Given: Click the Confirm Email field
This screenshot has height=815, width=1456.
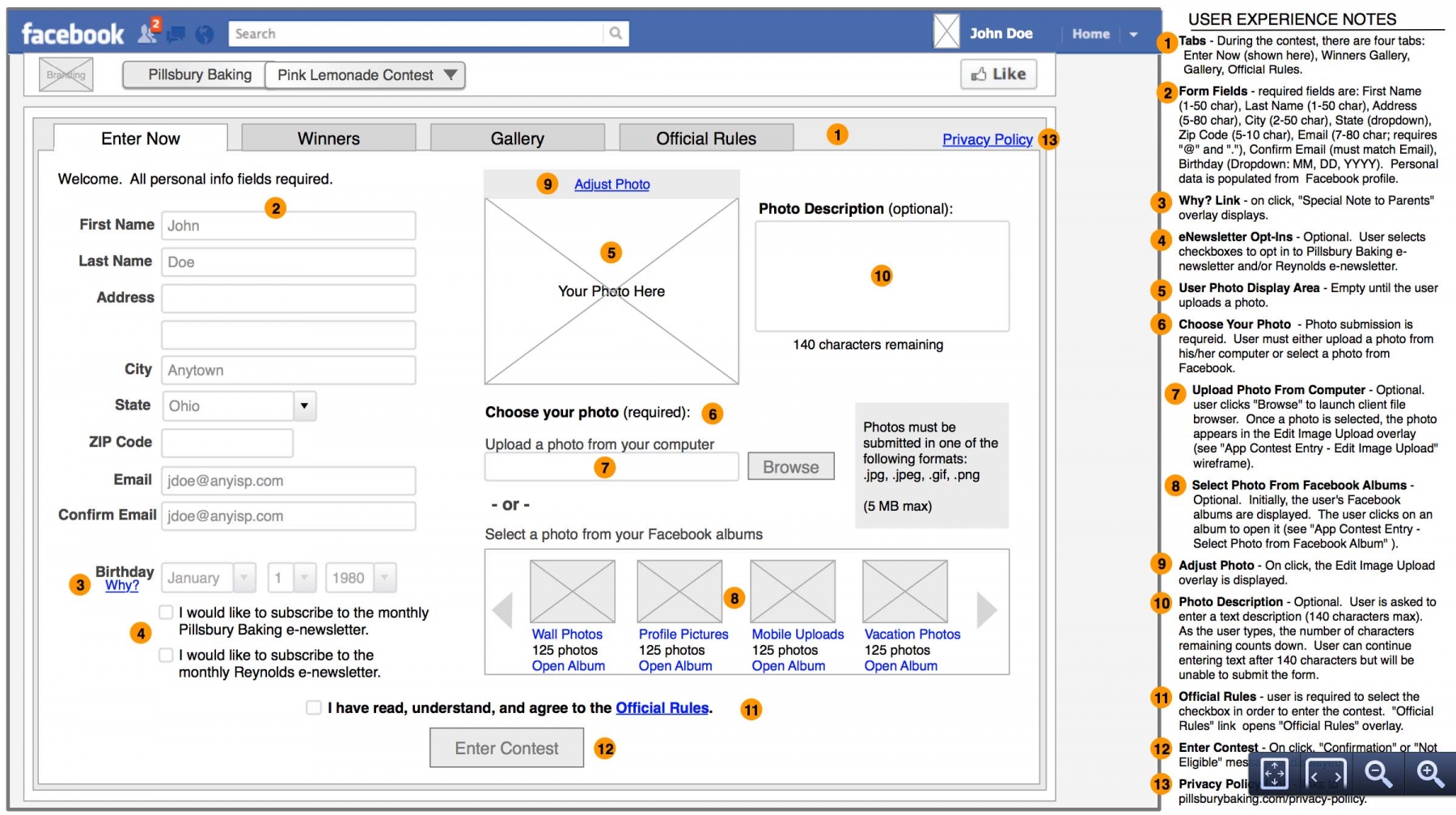Looking at the screenshot, I should click(x=289, y=516).
